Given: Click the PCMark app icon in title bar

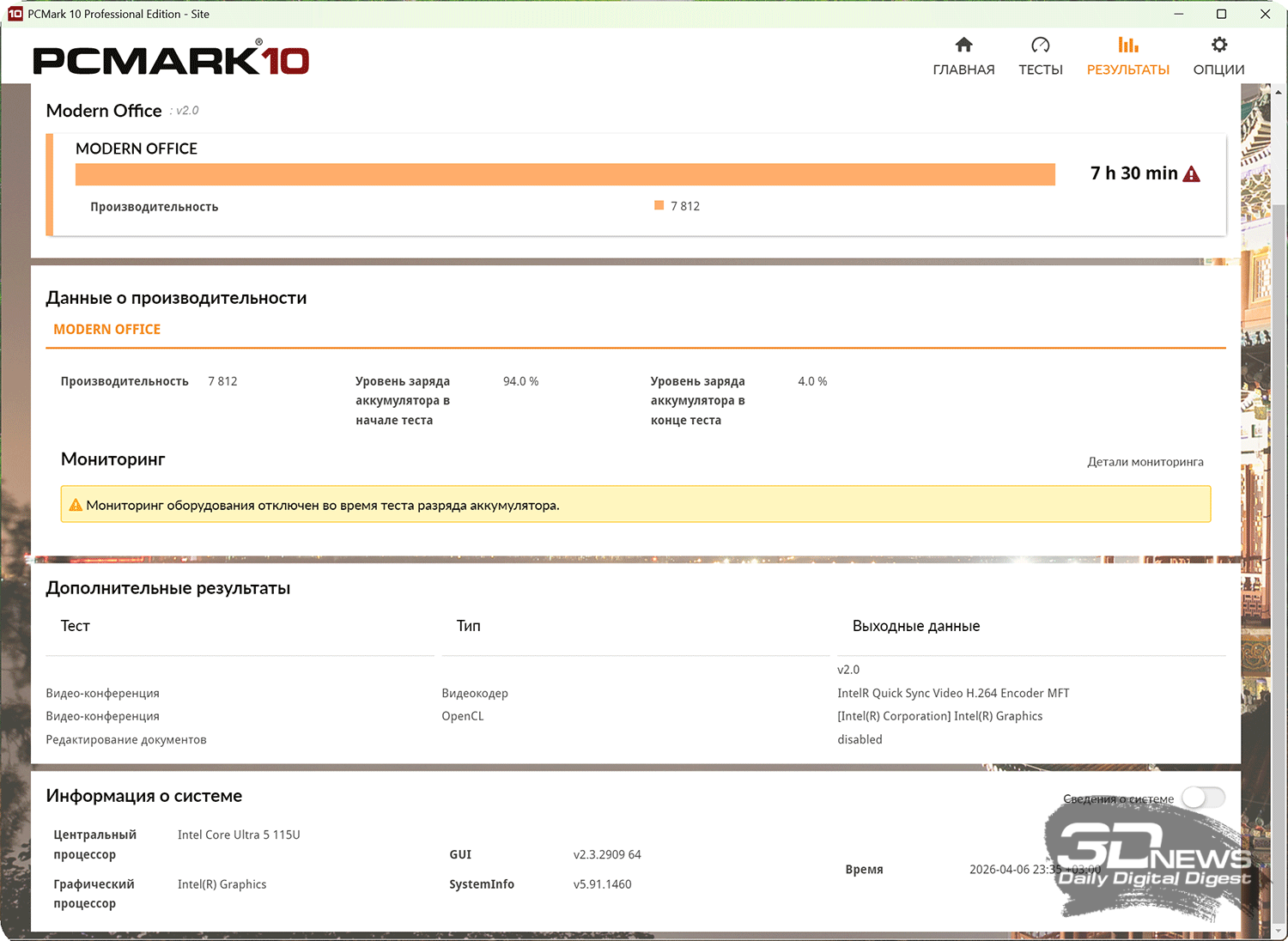Looking at the screenshot, I should [x=15, y=14].
